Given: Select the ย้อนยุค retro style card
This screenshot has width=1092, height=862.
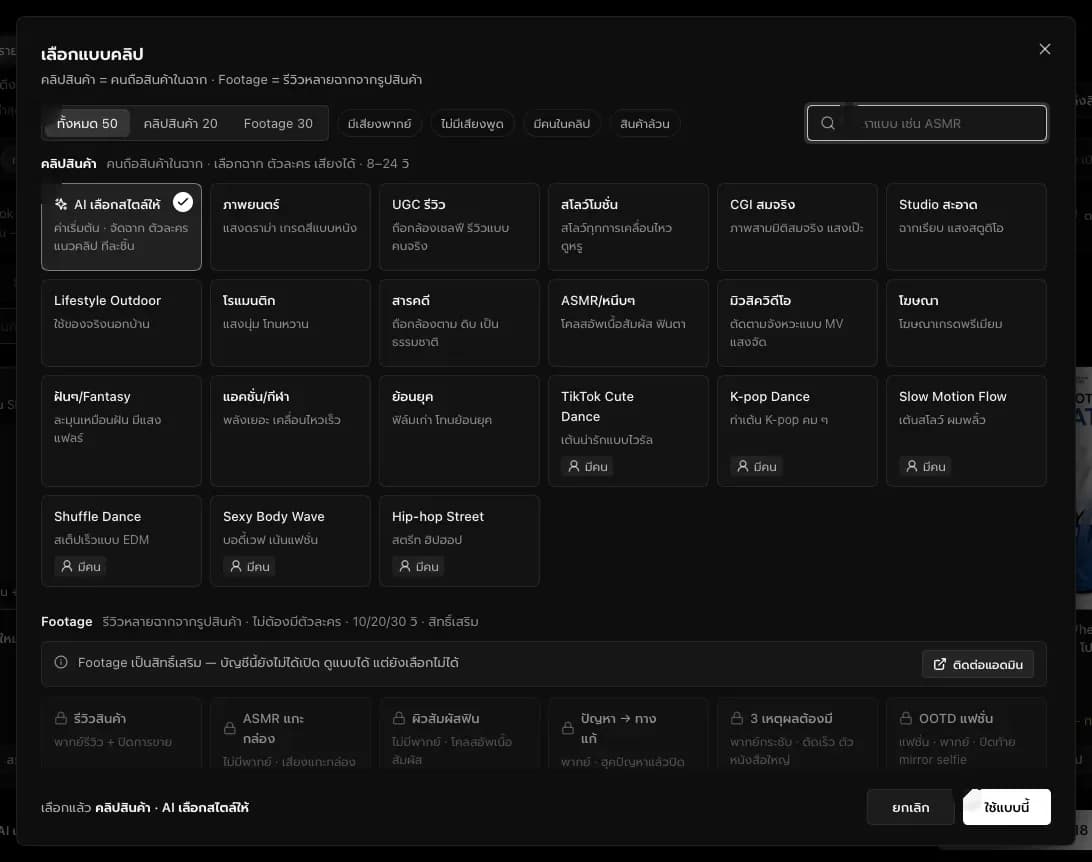Looking at the screenshot, I should 459,430.
